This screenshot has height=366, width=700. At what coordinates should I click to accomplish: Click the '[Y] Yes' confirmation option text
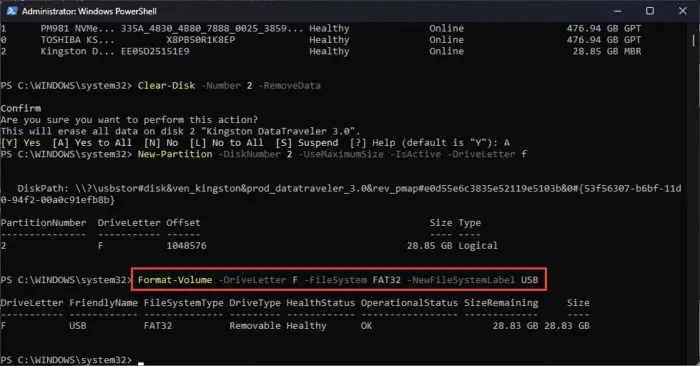tap(21, 143)
